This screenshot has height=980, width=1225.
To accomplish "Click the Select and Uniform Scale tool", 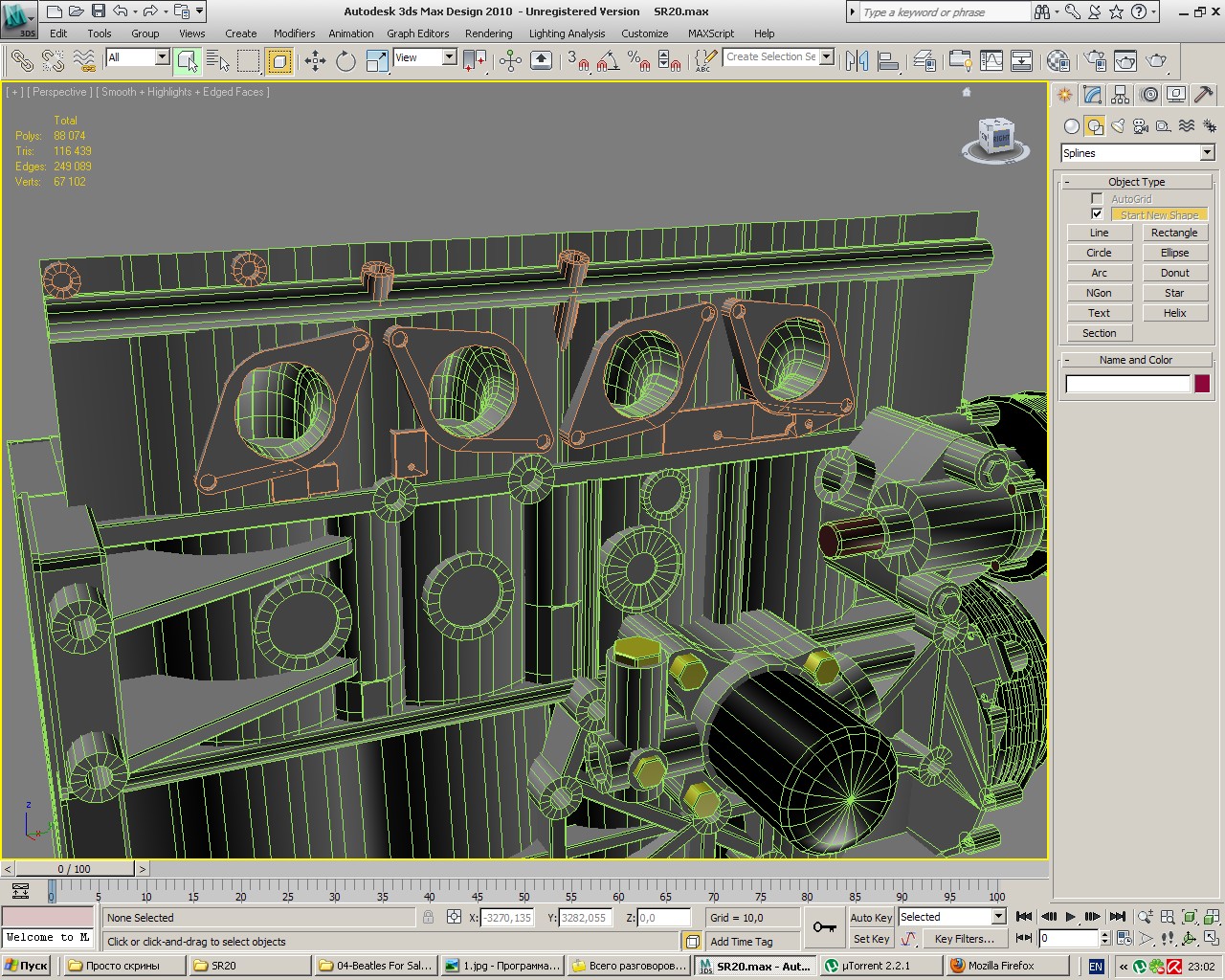I will pos(377,61).
